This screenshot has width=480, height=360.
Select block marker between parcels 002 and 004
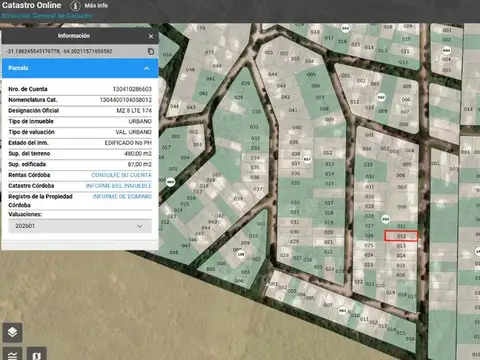coord(447,50)
